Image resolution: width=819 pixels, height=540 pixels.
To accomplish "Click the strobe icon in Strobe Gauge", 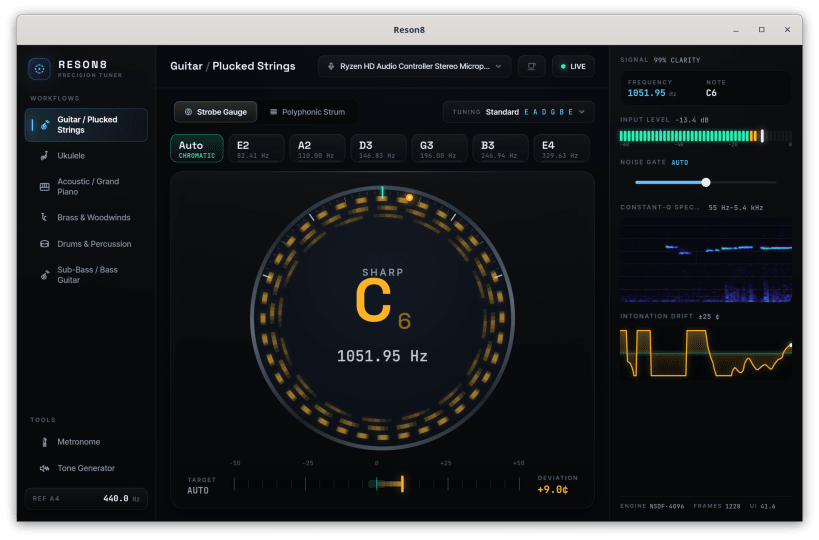I will tap(188, 112).
